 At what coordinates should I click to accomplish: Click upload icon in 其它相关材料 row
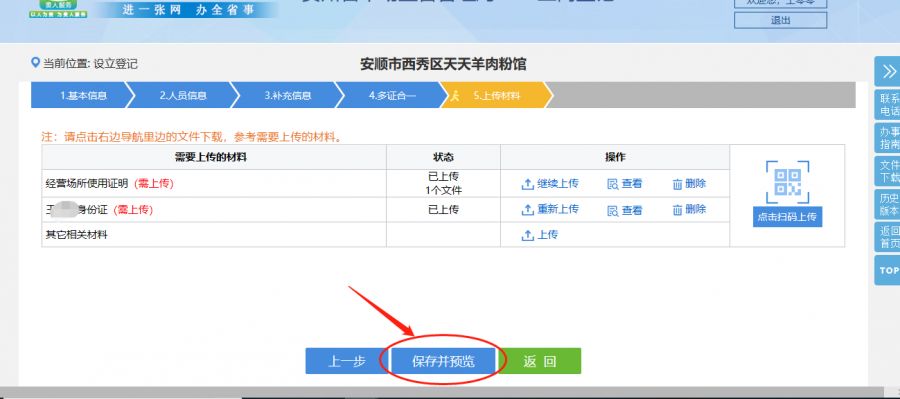(x=527, y=235)
